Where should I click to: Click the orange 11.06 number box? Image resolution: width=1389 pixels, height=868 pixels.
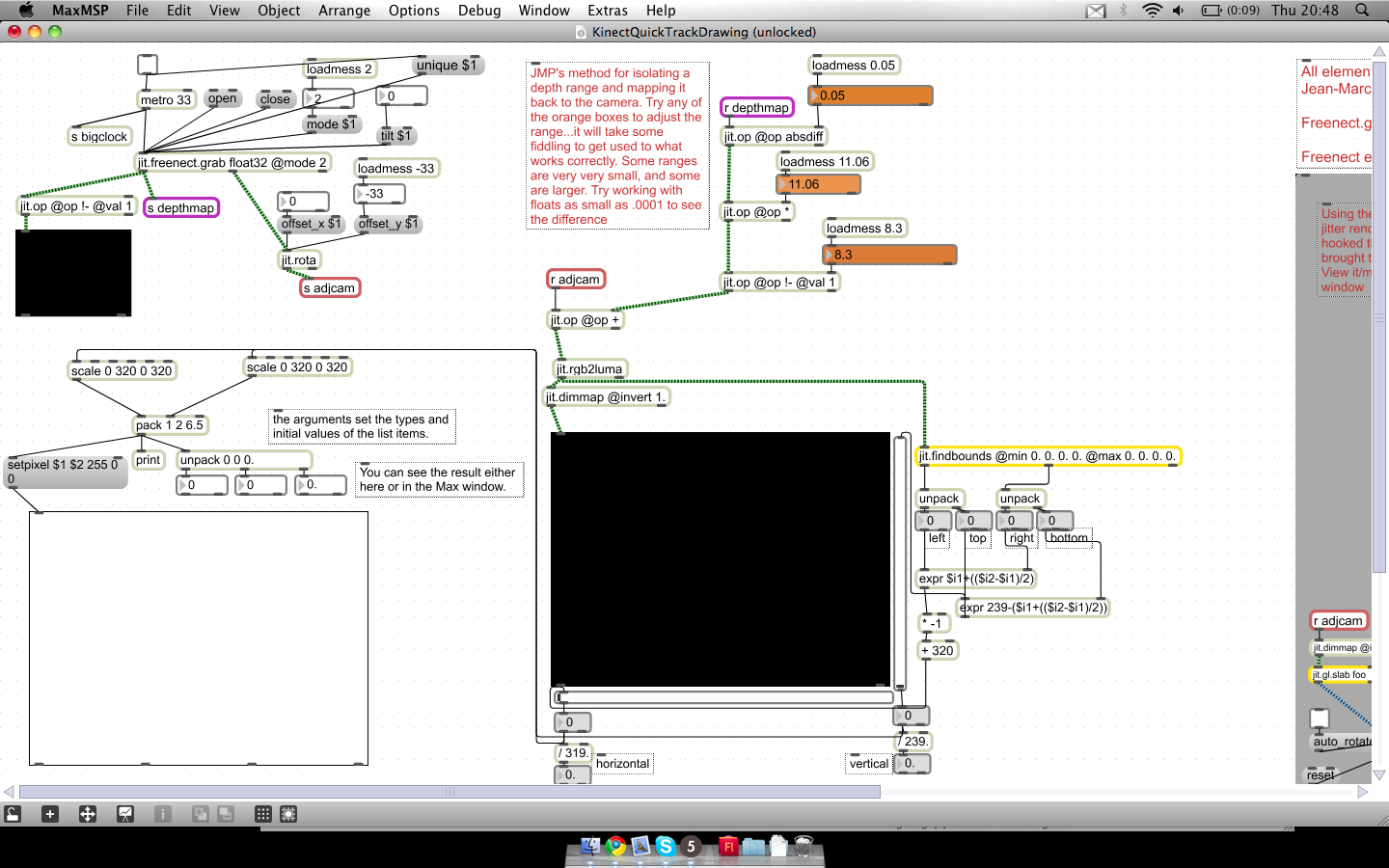click(819, 184)
